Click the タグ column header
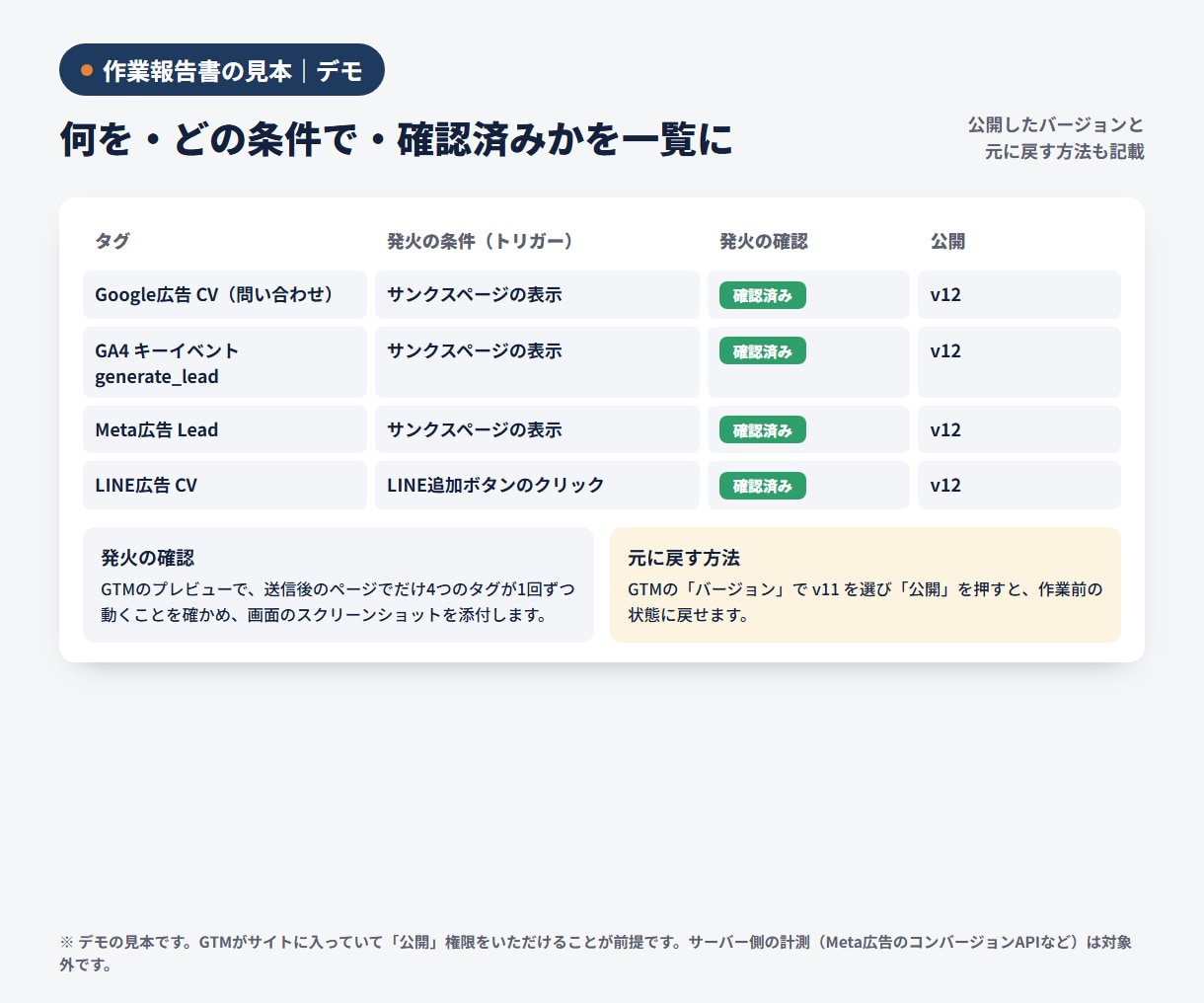The image size is (1204, 1003). 113,241
